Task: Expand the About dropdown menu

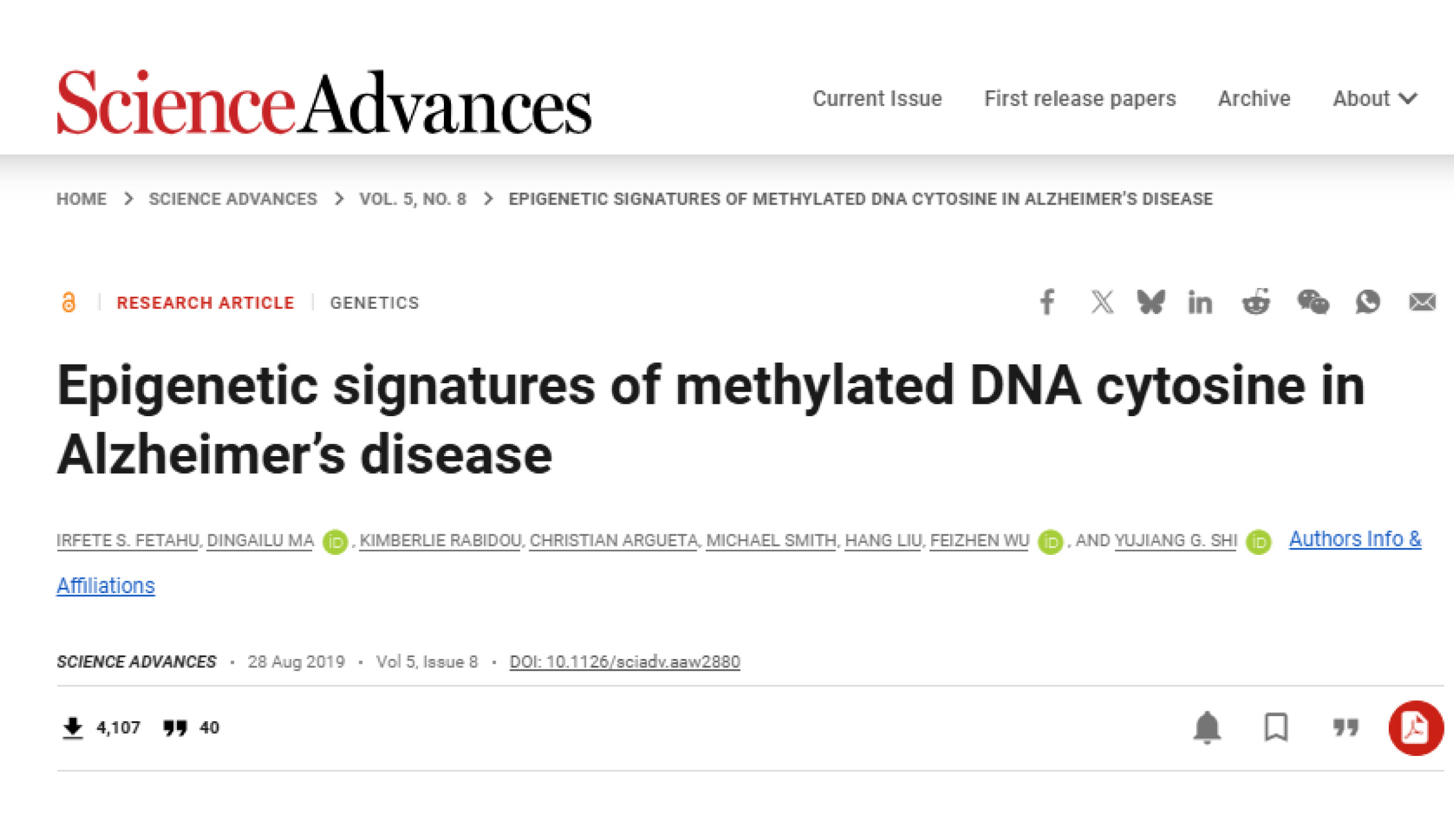Action: 1375,99
